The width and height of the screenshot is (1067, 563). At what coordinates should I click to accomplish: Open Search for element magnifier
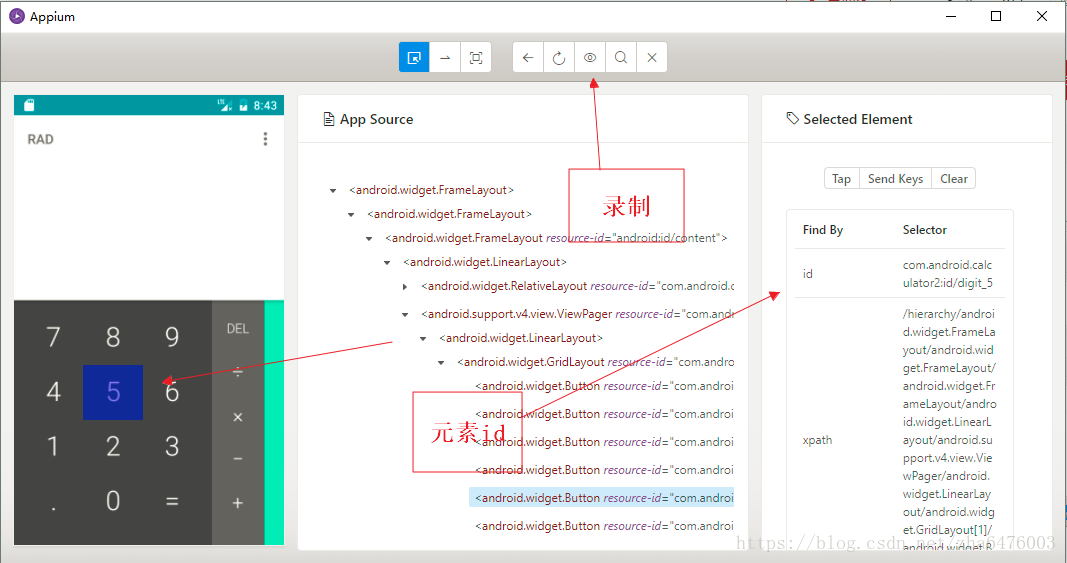tap(621, 57)
